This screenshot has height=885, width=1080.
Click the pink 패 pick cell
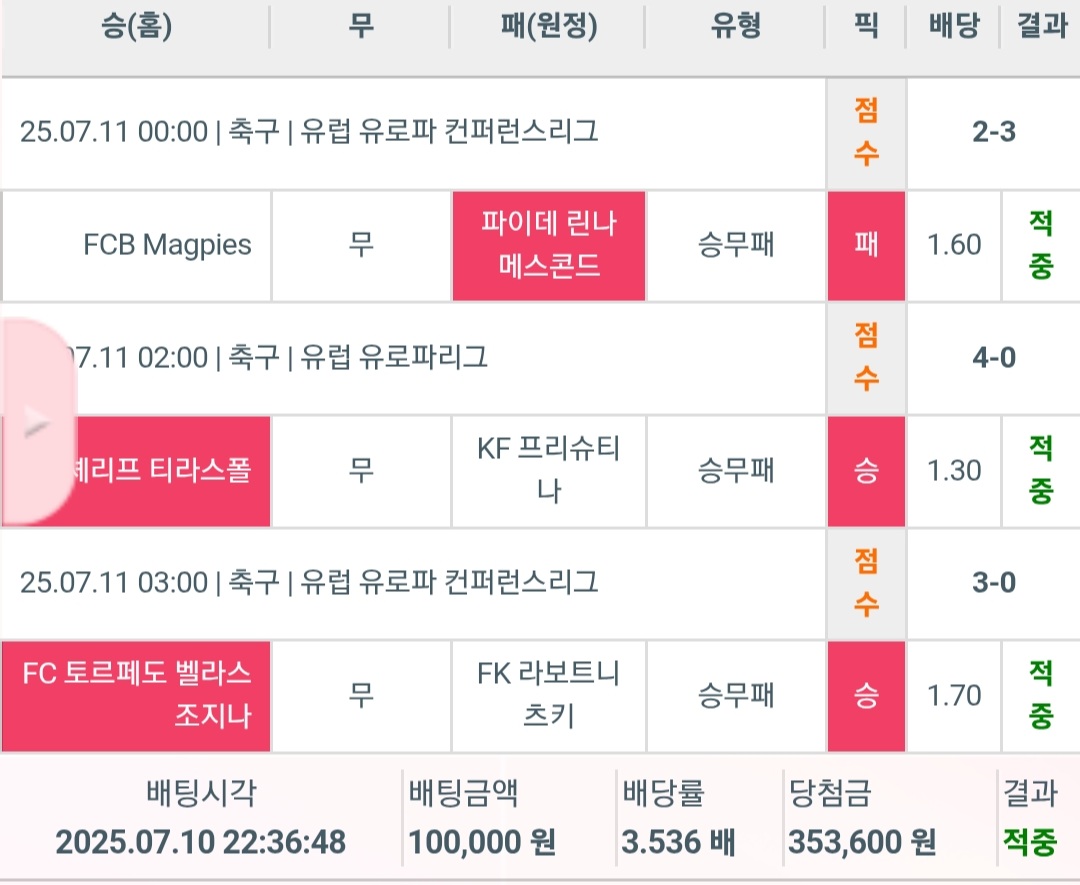point(866,246)
